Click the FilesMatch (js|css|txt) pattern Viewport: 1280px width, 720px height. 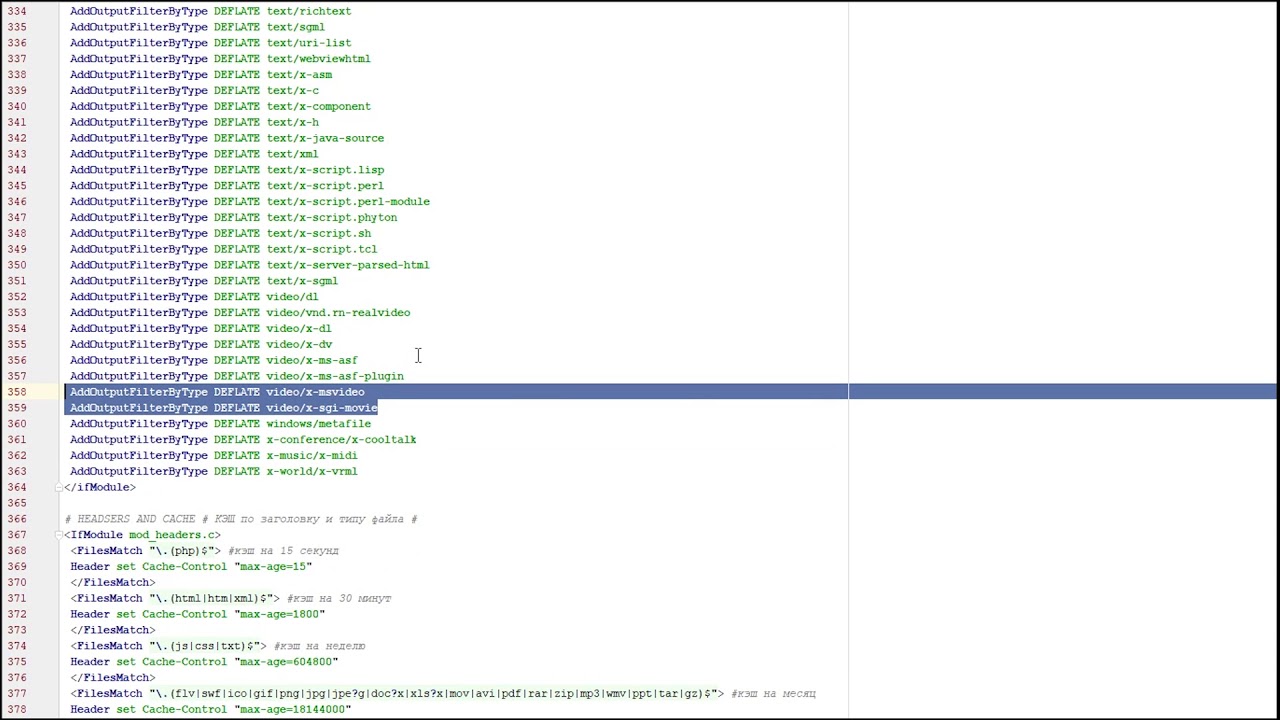205,646
